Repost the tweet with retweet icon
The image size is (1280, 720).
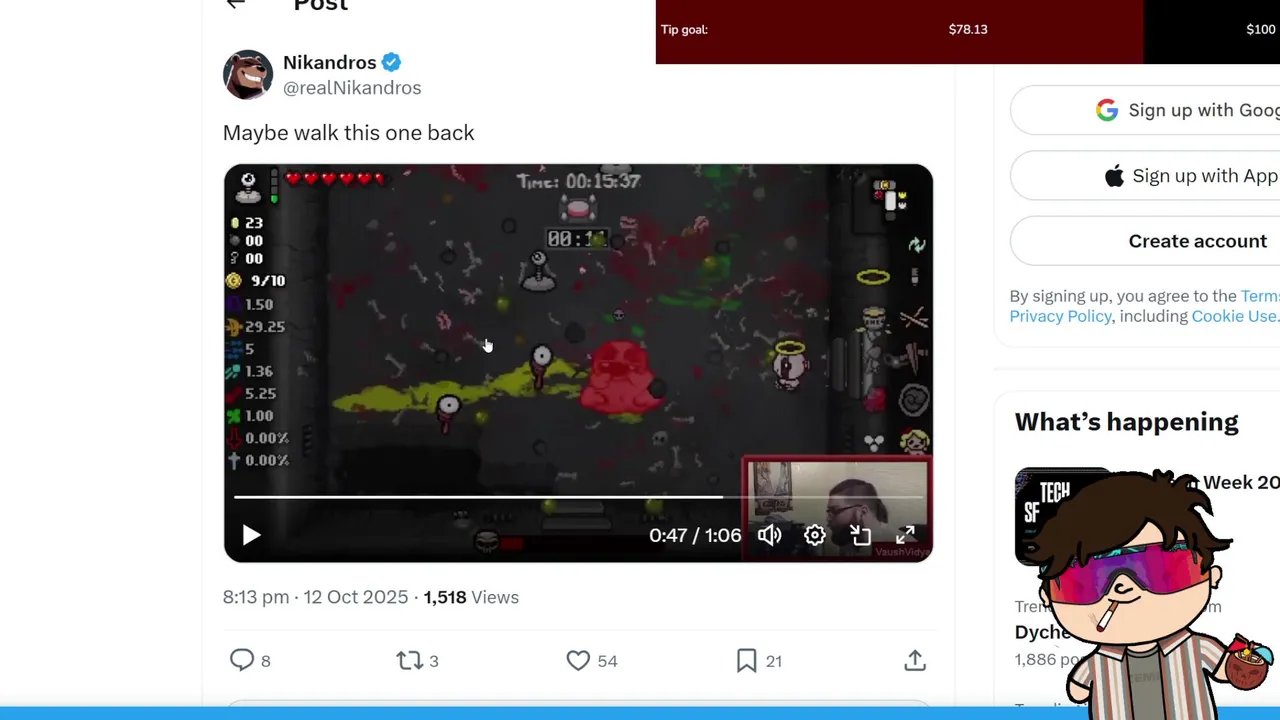point(409,660)
